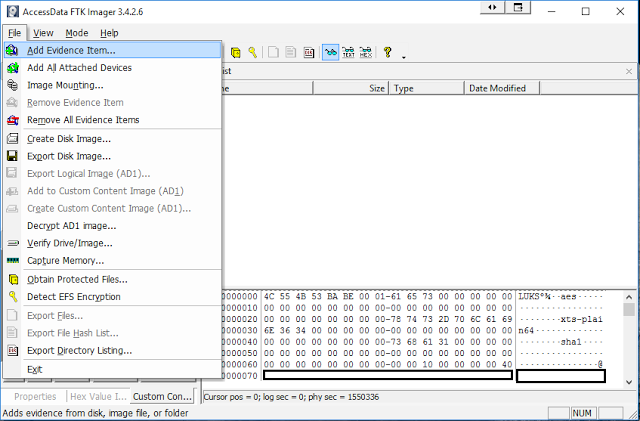This screenshot has width=640, height=421.
Task: Switch to Properties tab
Action: [35, 396]
